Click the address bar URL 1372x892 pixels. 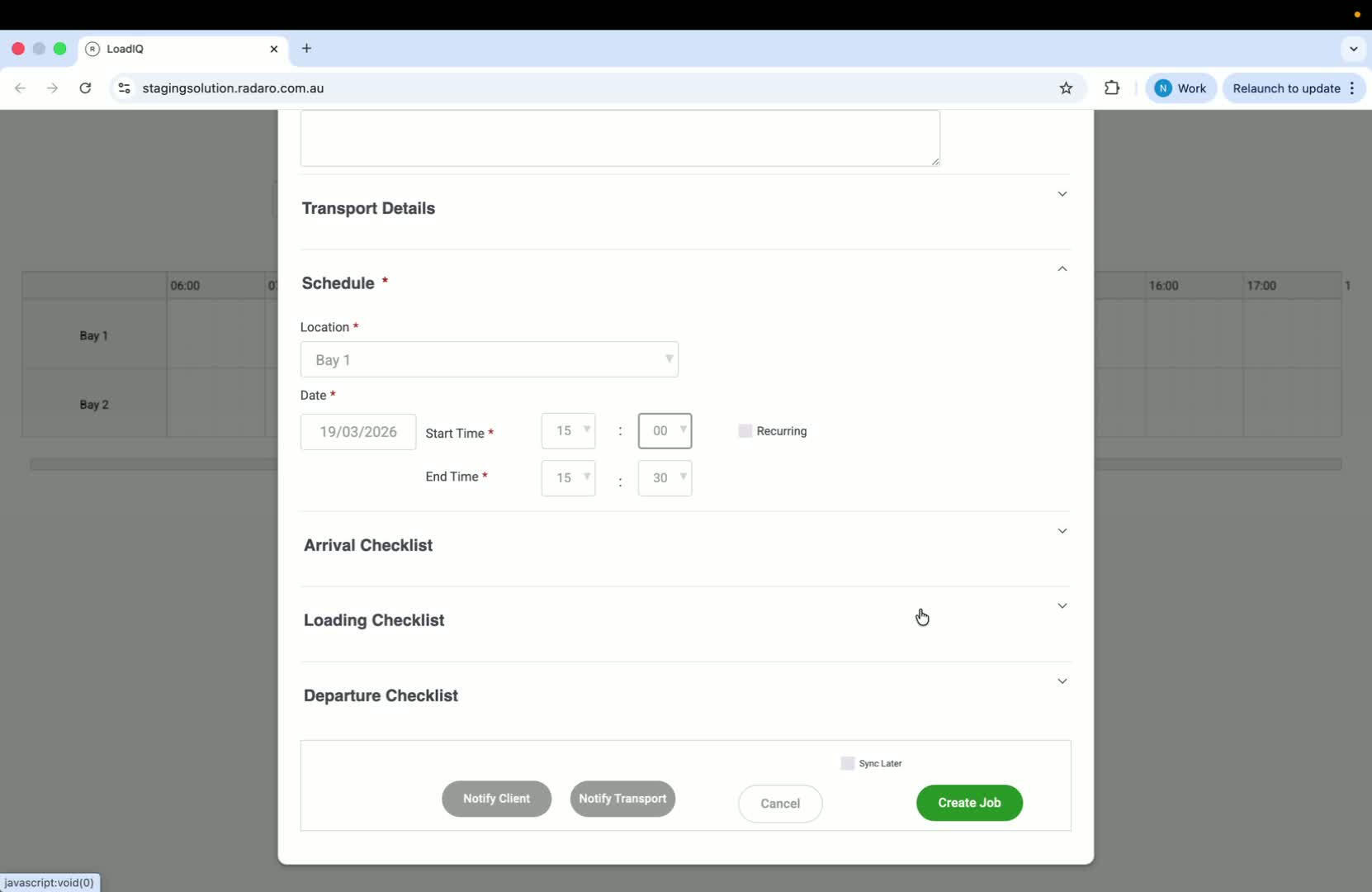[x=233, y=88]
